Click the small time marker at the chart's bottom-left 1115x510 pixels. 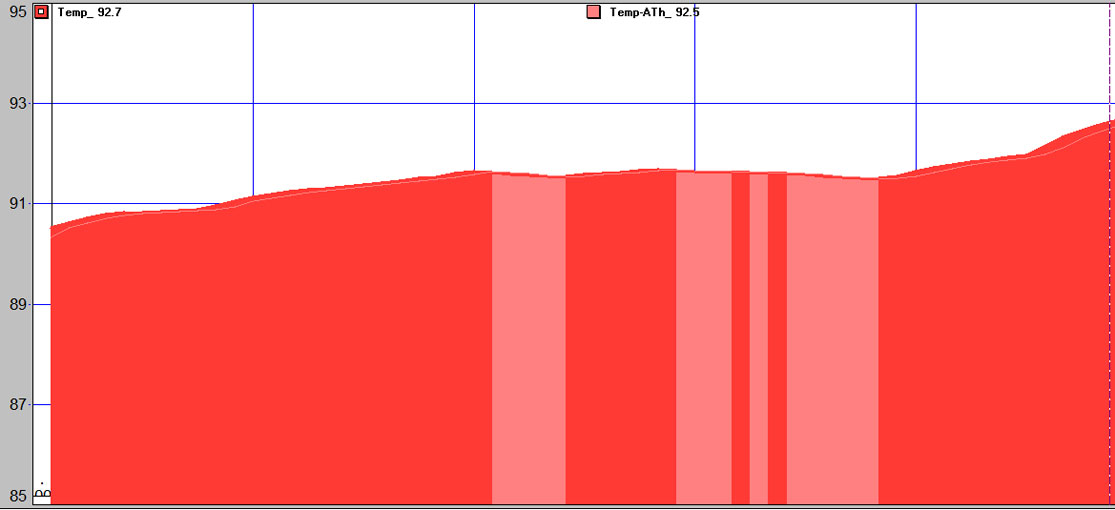click(42, 492)
